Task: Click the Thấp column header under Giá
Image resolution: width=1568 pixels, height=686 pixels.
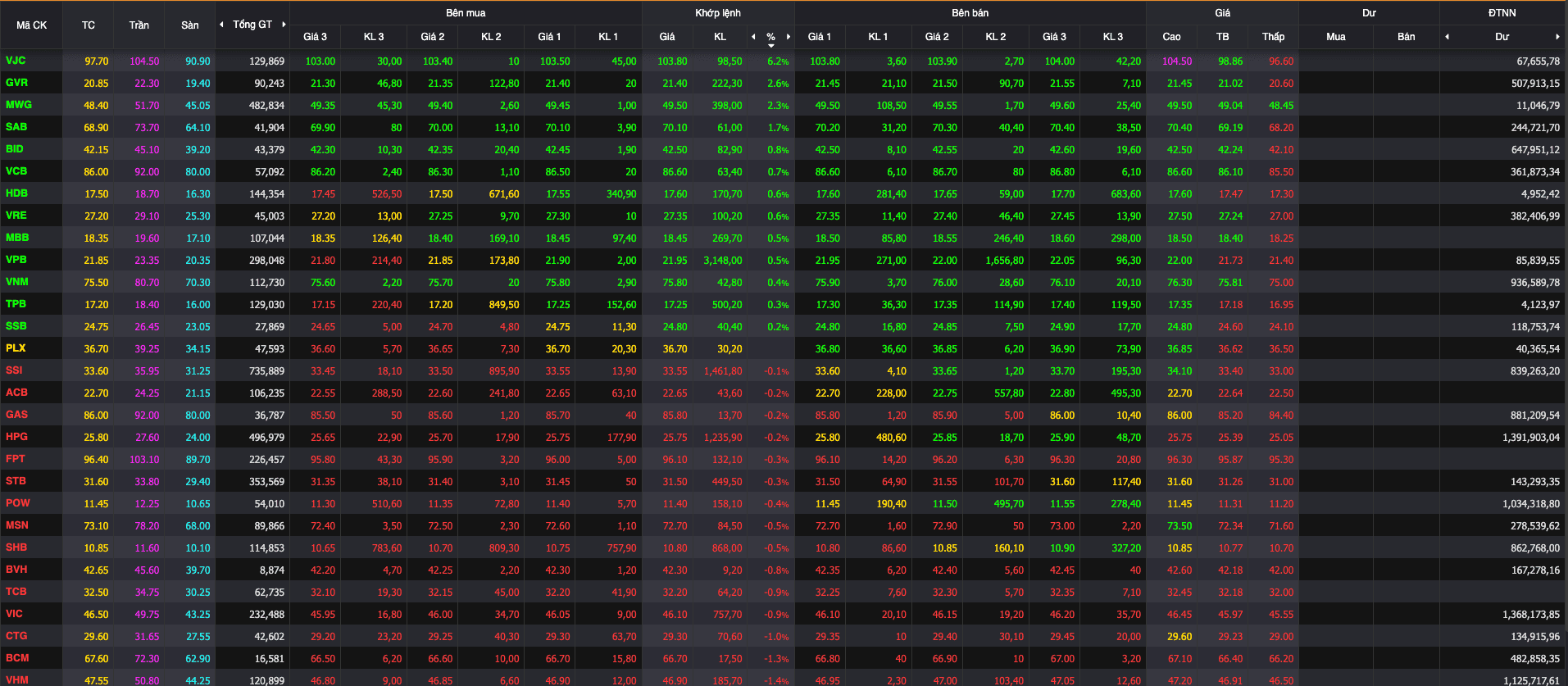Action: (1274, 37)
